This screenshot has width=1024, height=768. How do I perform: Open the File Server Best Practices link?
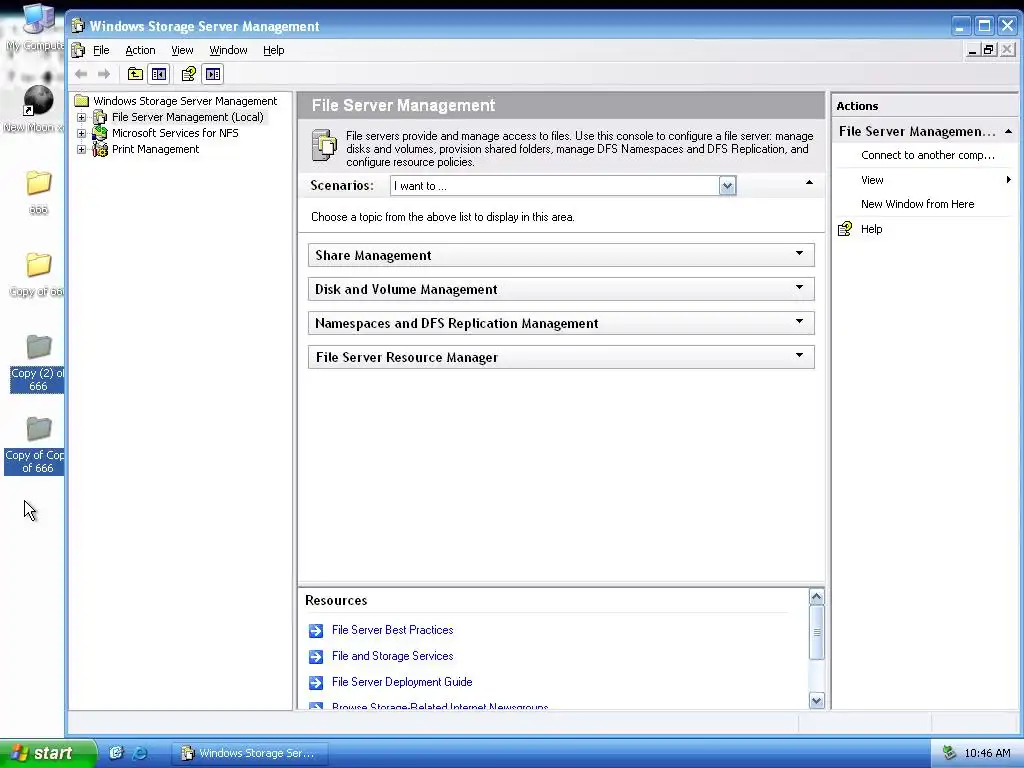[x=392, y=630]
